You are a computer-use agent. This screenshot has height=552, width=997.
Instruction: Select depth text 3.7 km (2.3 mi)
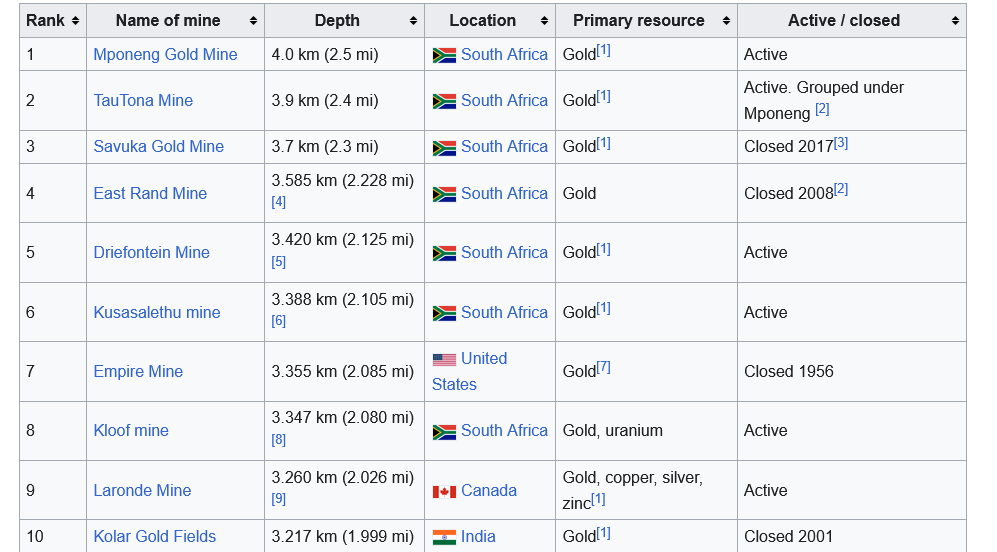click(x=325, y=146)
